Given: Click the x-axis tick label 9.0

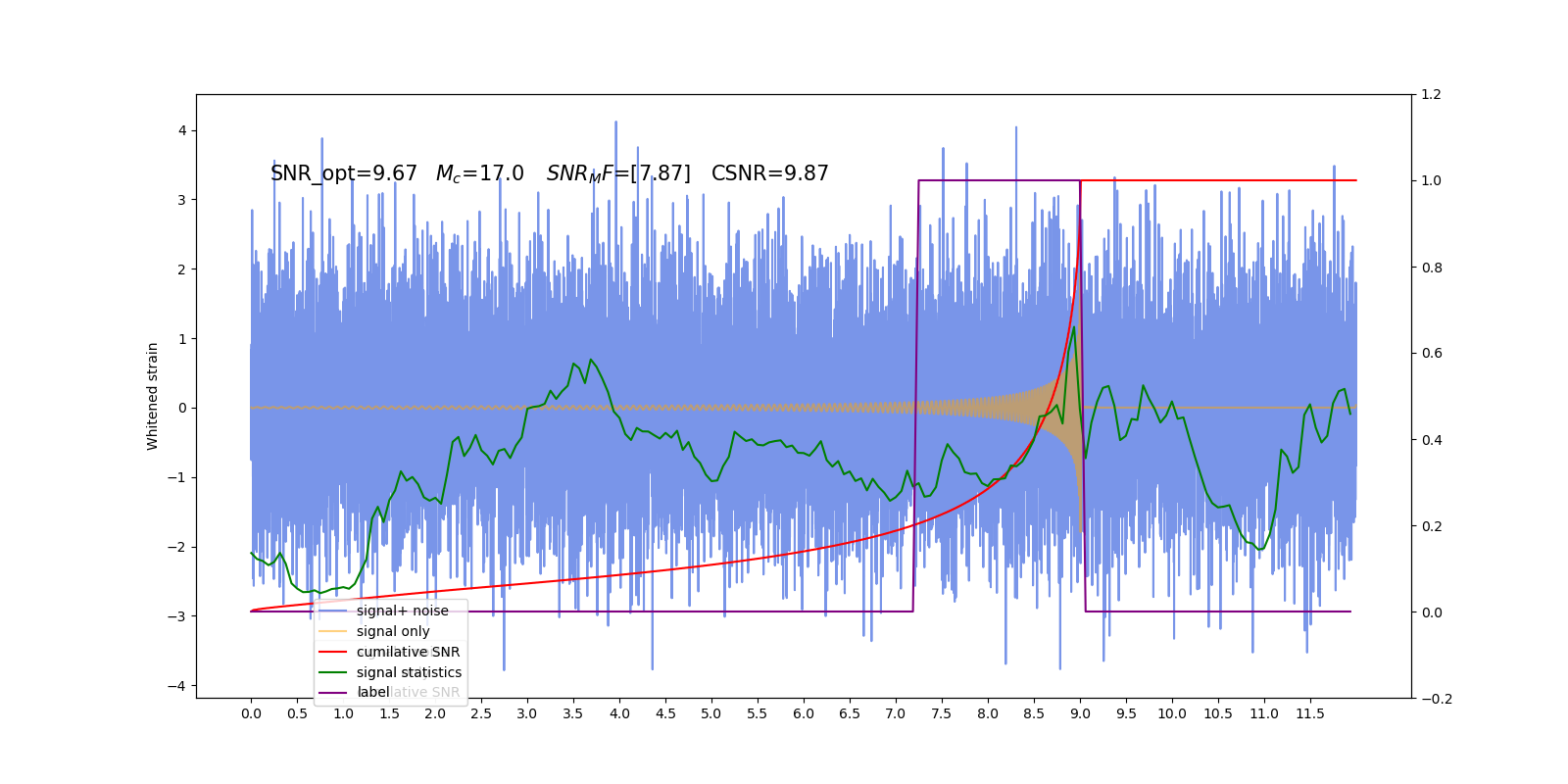Looking at the screenshot, I should tap(1080, 713).
